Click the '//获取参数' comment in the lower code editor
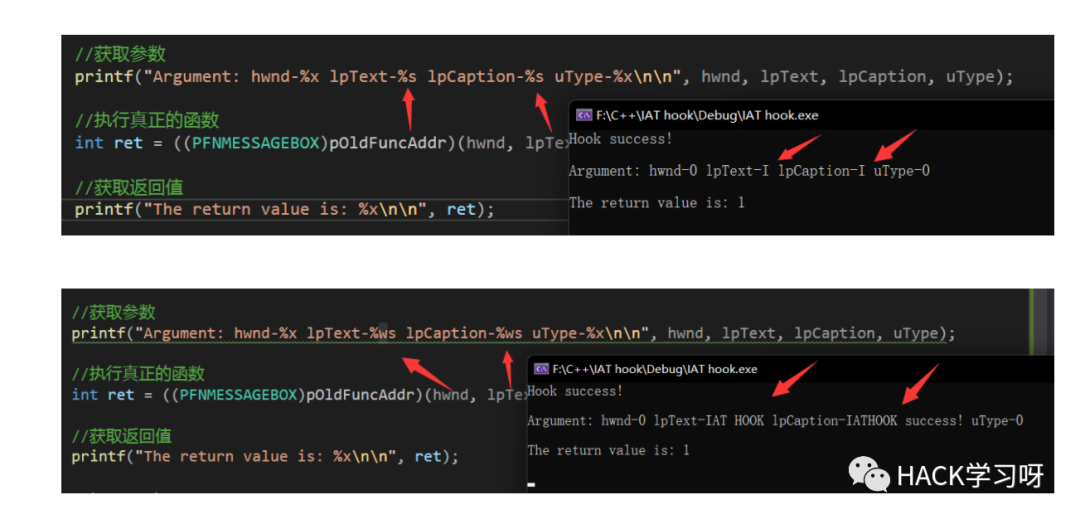Image resolution: width=1080 pixels, height=524 pixels. pyautogui.click(x=114, y=313)
